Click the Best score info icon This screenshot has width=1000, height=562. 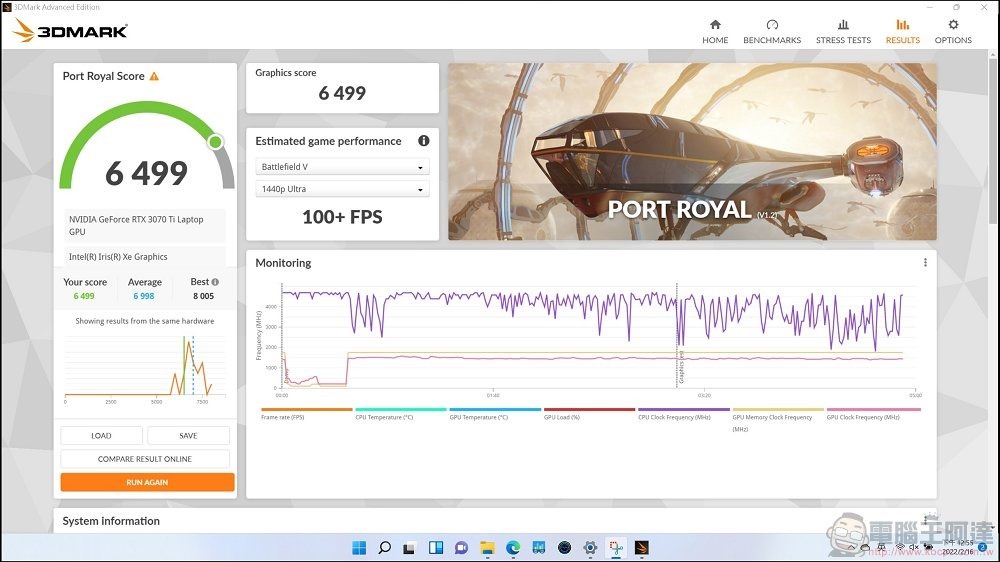pos(215,282)
